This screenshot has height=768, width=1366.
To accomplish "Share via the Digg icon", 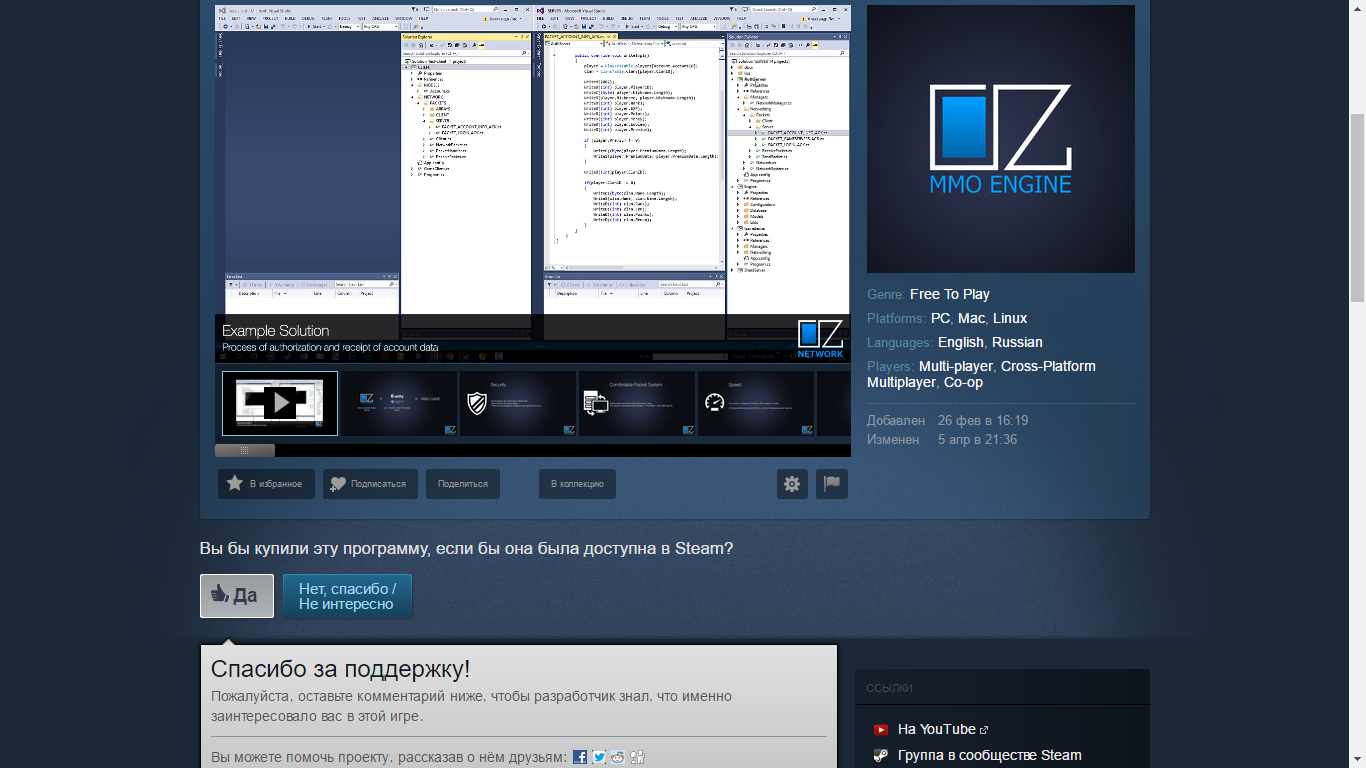I will 637,757.
